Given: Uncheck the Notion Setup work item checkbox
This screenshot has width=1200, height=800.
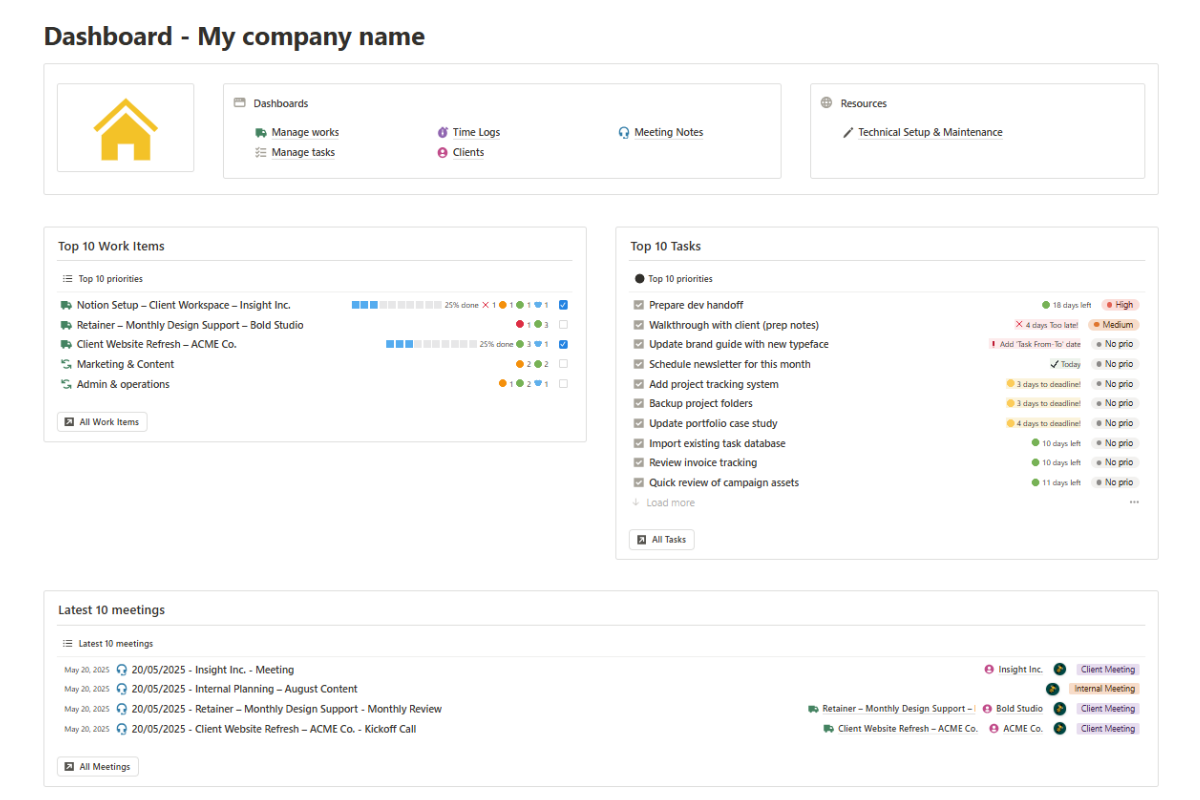Looking at the screenshot, I should point(564,305).
